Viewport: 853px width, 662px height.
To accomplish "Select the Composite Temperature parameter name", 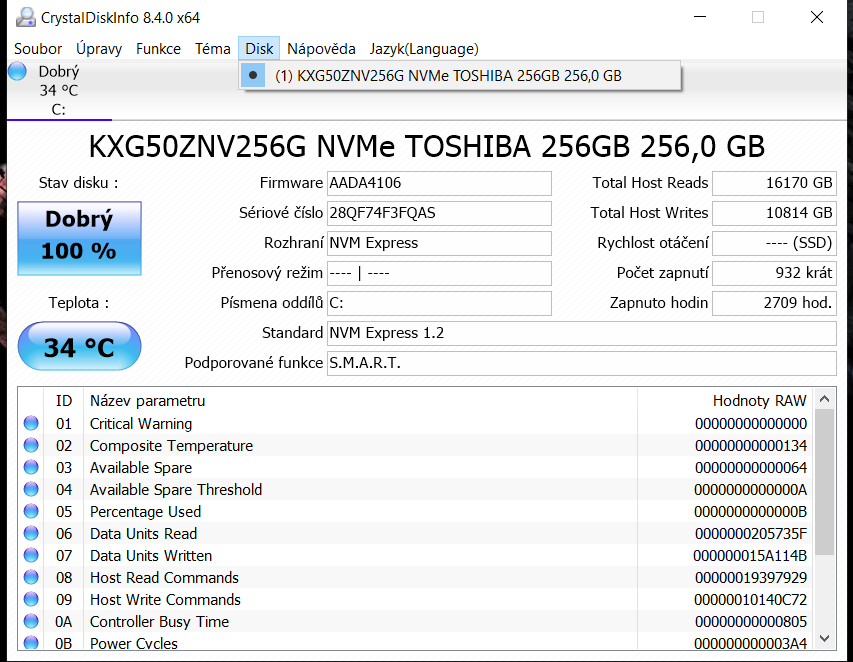I will coord(171,446).
